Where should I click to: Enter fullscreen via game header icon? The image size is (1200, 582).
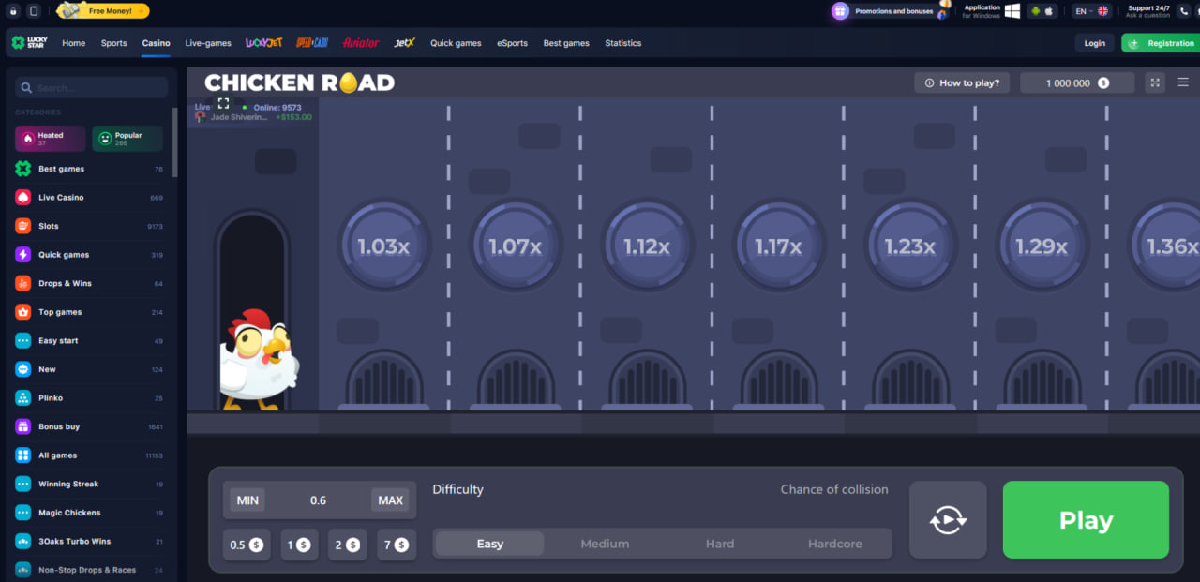1155,83
